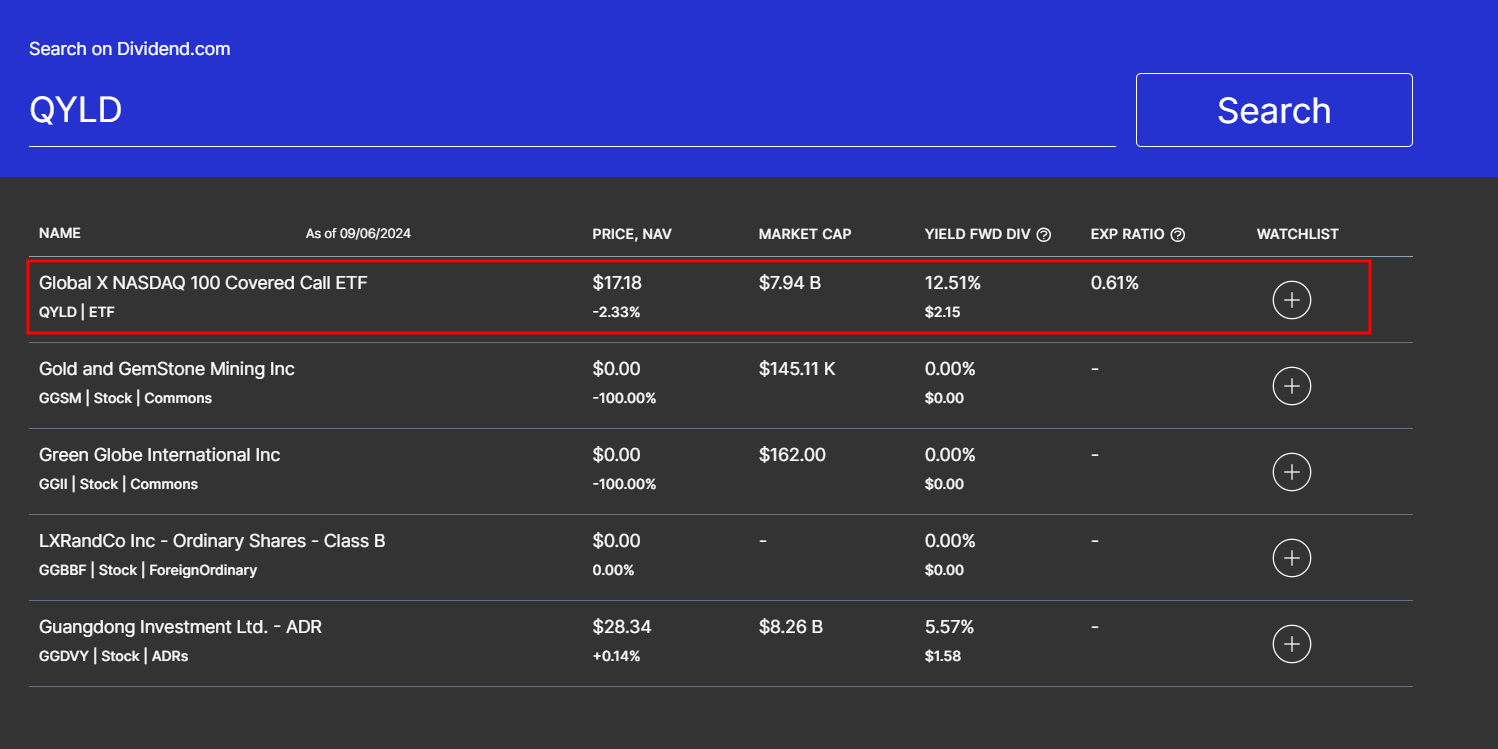Focus the QYLD search input field

[572, 110]
